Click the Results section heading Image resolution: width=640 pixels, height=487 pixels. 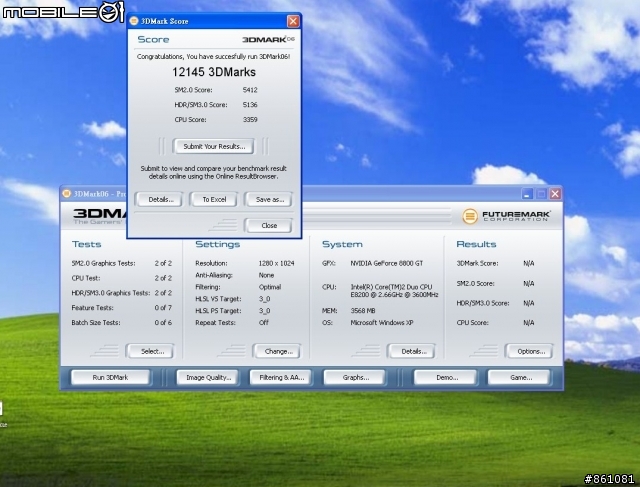476,244
